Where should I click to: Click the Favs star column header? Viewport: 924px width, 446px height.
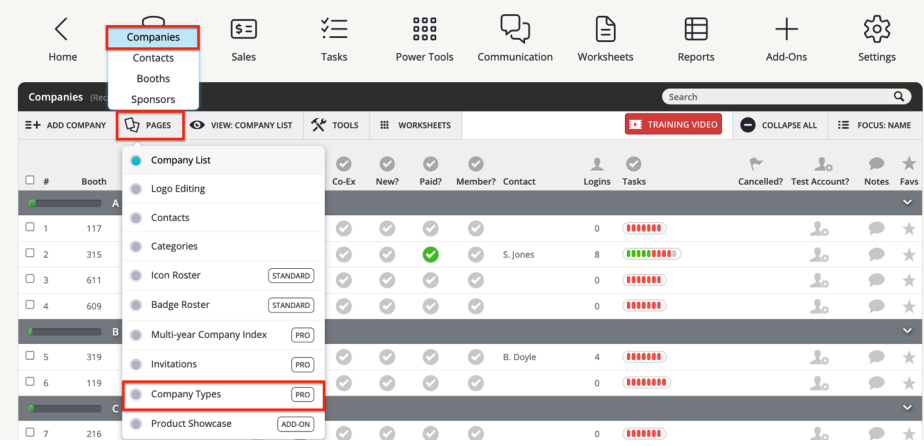[x=909, y=164]
